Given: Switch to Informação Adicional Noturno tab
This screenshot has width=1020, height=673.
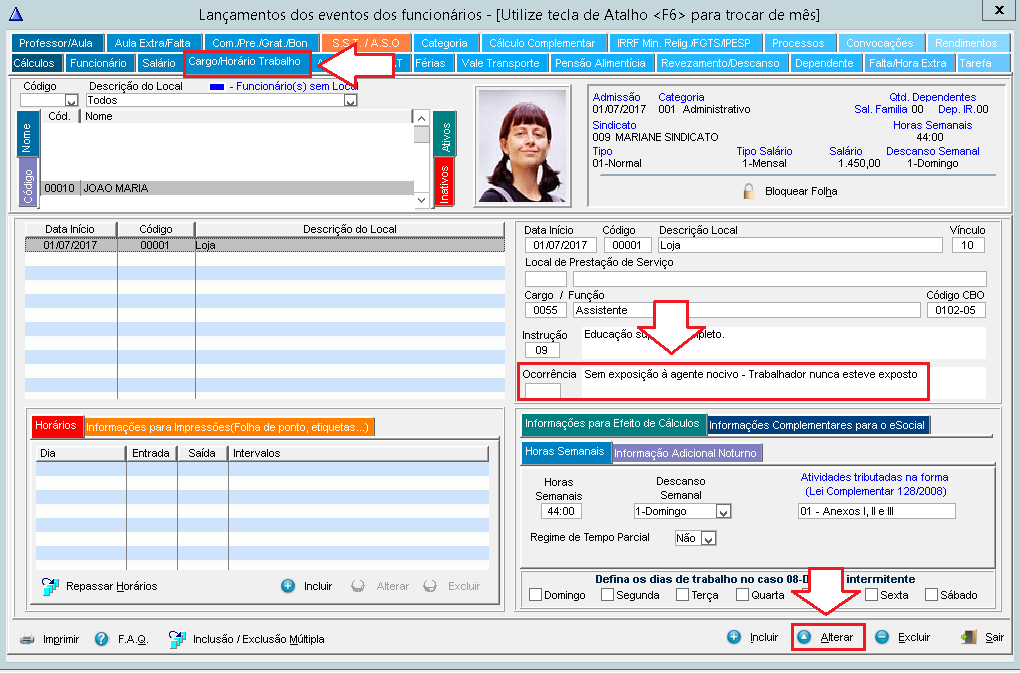Looking at the screenshot, I should pyautogui.click(x=686, y=453).
